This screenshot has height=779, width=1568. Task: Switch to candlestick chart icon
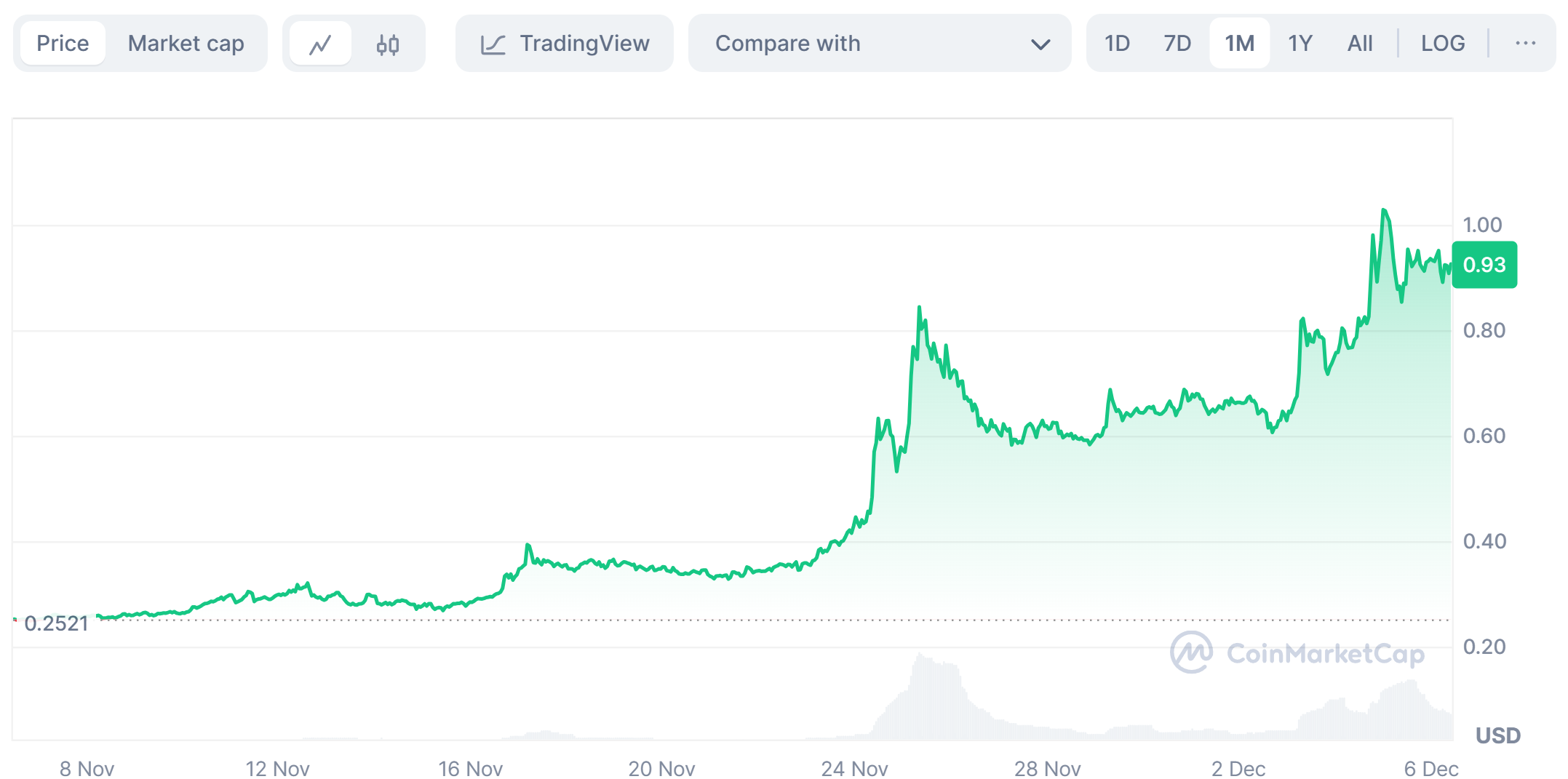[x=387, y=44]
